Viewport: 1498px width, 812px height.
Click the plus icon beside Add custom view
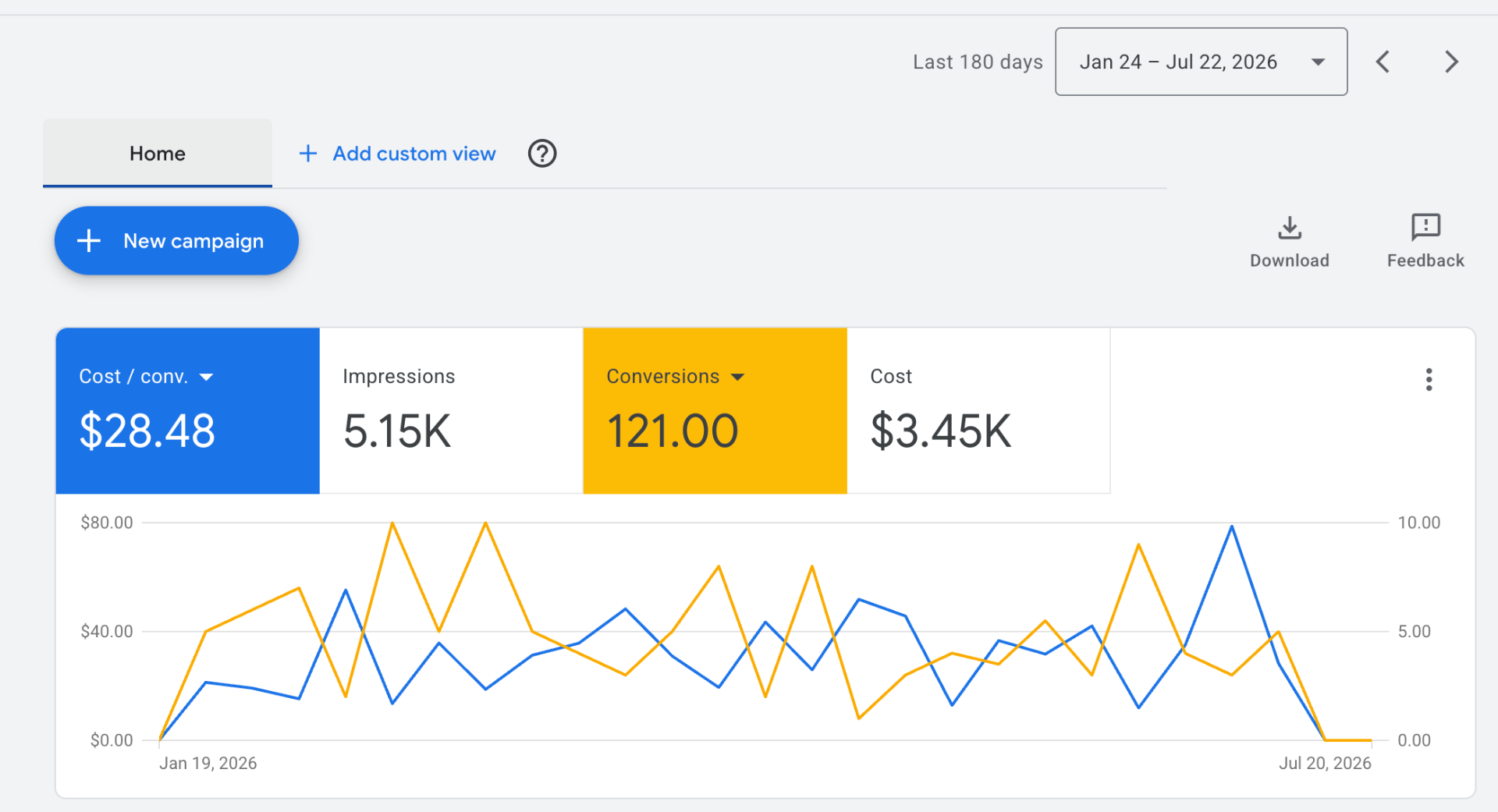pyautogui.click(x=308, y=154)
